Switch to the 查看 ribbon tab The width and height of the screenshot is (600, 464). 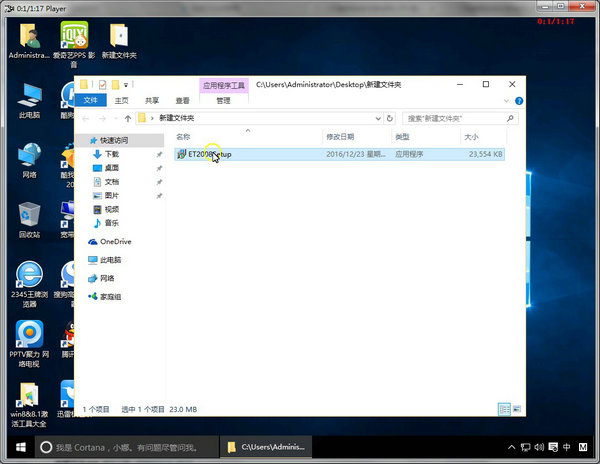[183, 100]
